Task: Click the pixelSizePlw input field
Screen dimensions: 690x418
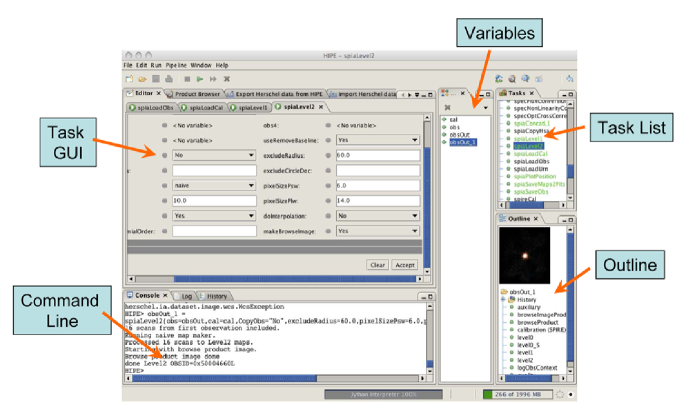Action: pyautogui.click(x=377, y=200)
